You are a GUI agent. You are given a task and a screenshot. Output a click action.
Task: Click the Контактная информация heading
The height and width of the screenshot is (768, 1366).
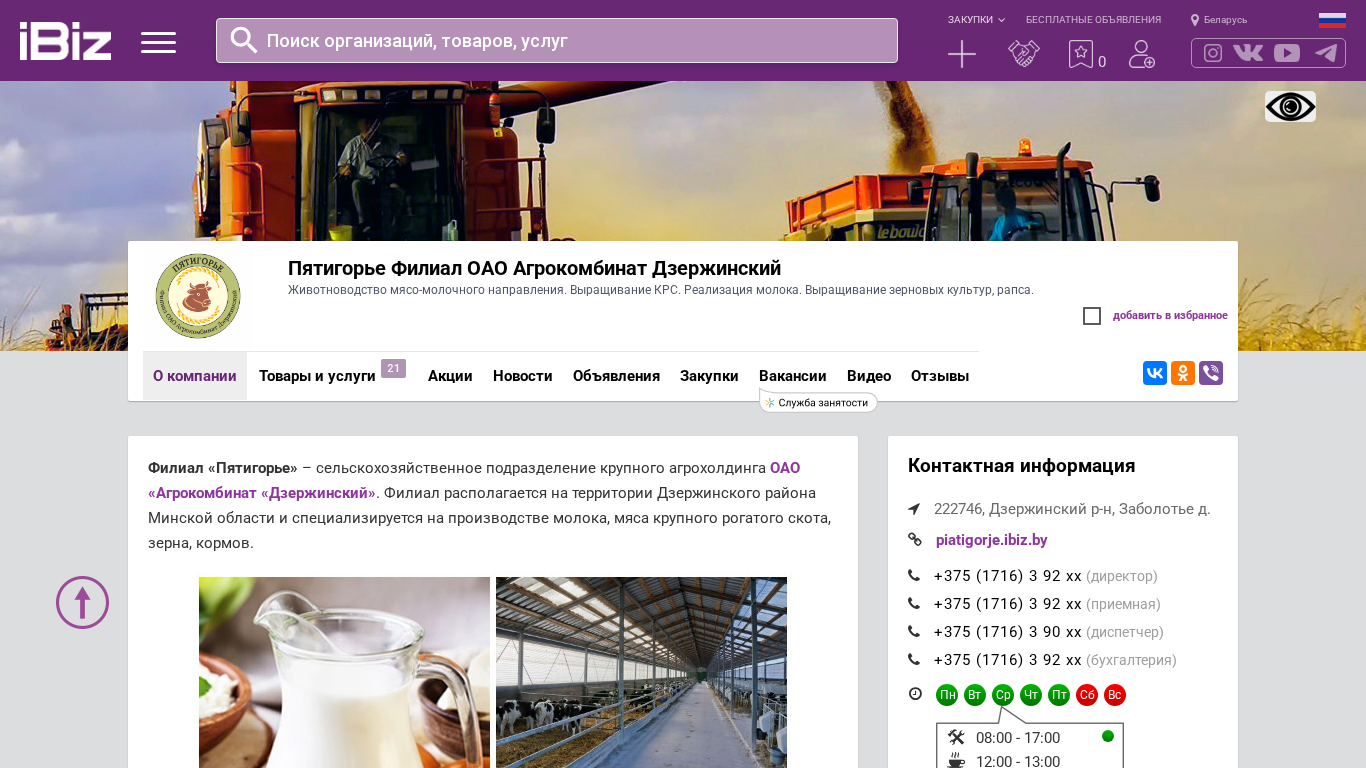point(1021,466)
